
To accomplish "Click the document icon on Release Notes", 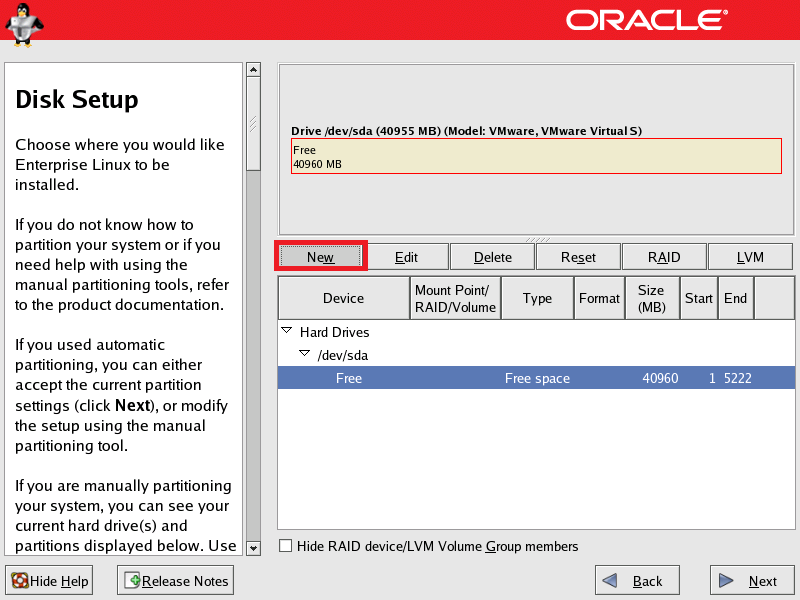I will (132, 581).
